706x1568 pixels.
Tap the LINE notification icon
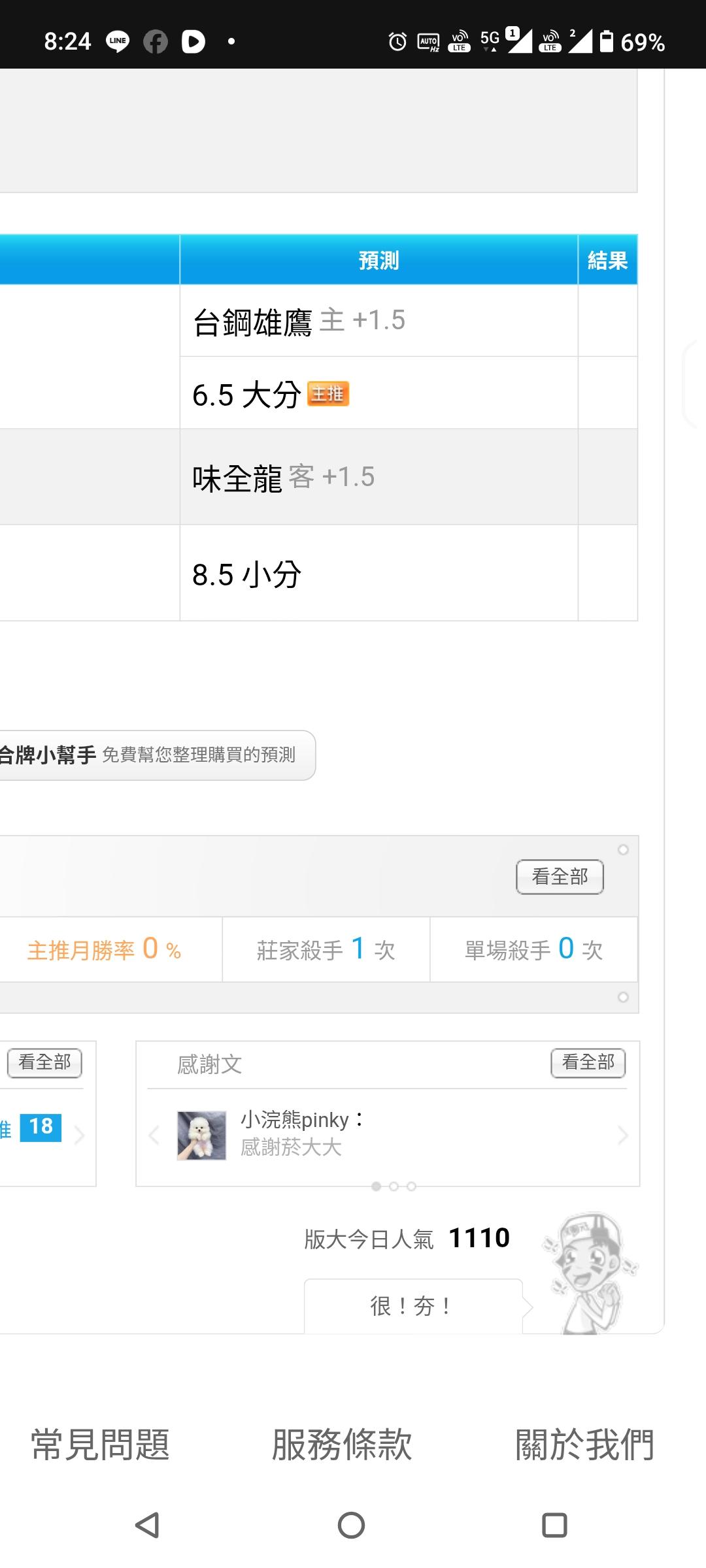click(x=118, y=41)
